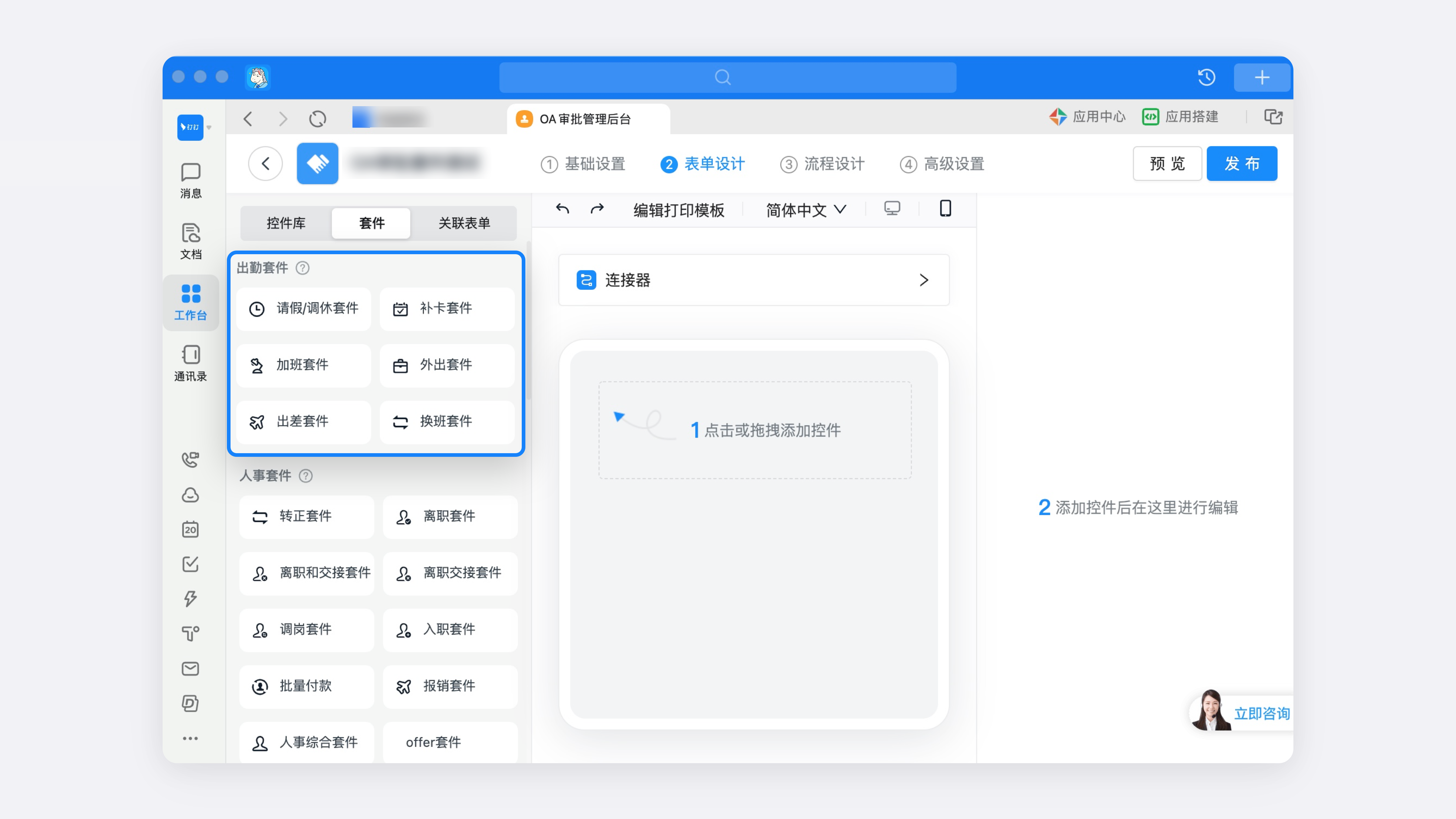Open 应用搭建 link
The width and height of the screenshot is (1456, 819).
1180,116
